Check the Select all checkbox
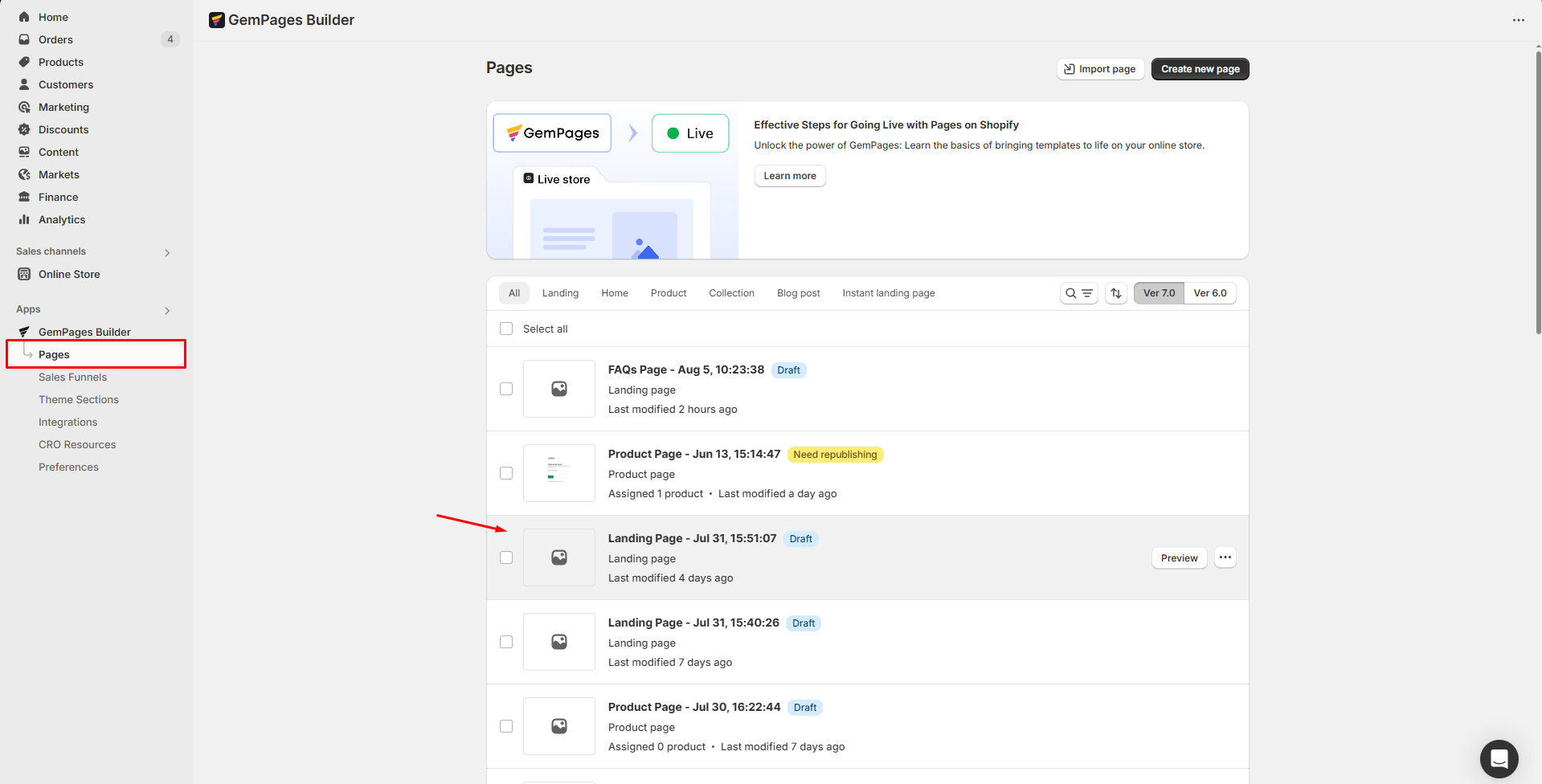Screen dimensions: 1542x784 click(x=506, y=329)
